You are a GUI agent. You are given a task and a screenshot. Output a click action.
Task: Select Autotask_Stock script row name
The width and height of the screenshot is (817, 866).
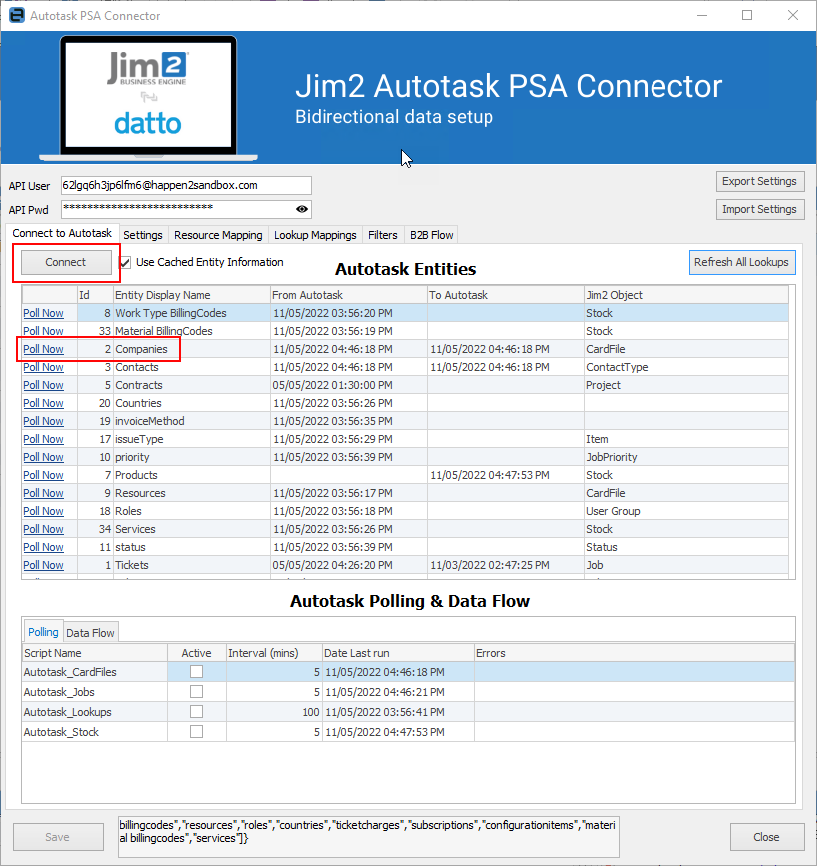coord(94,732)
